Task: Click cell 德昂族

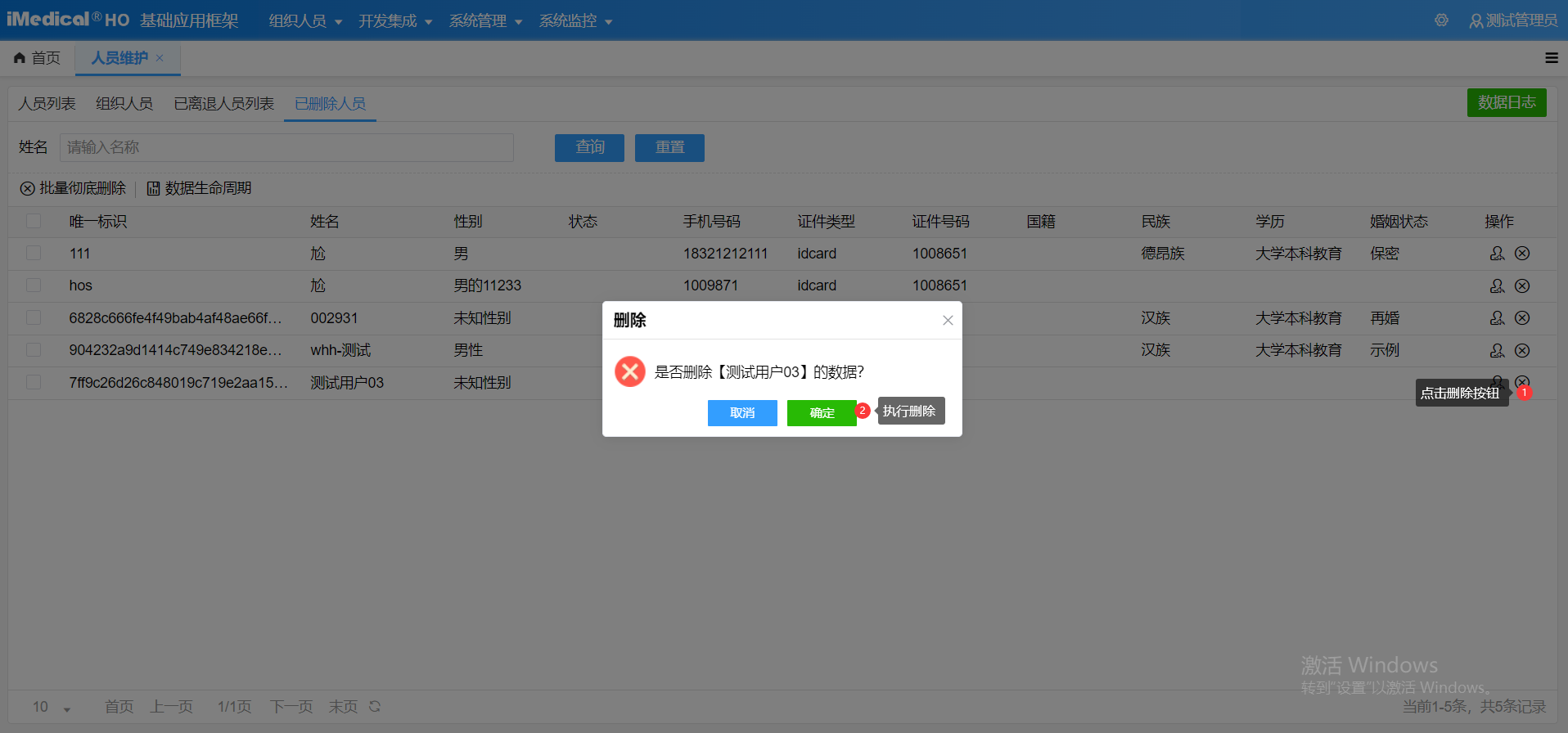Action: [1163, 254]
